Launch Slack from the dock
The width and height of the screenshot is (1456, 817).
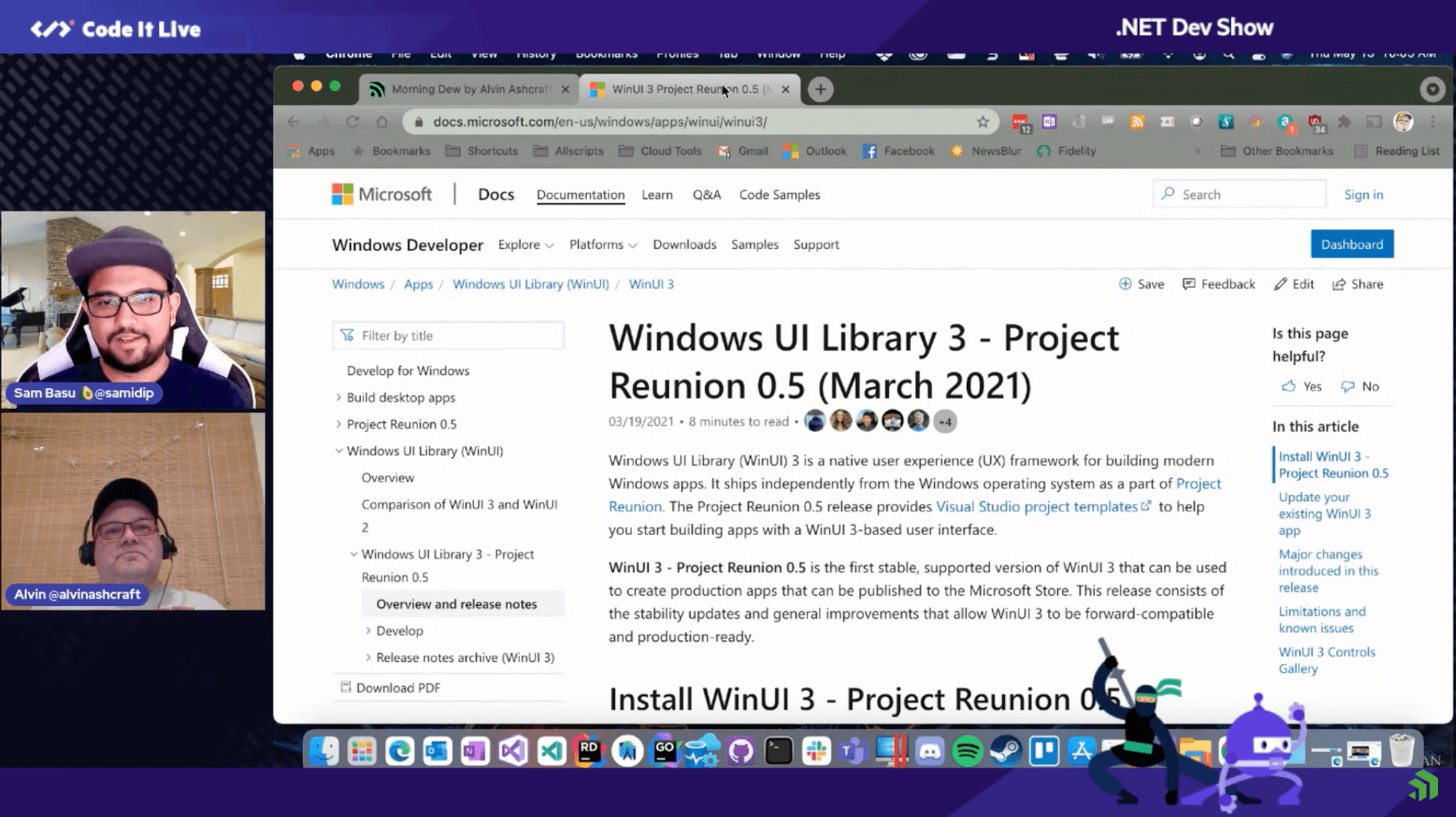[x=817, y=750]
